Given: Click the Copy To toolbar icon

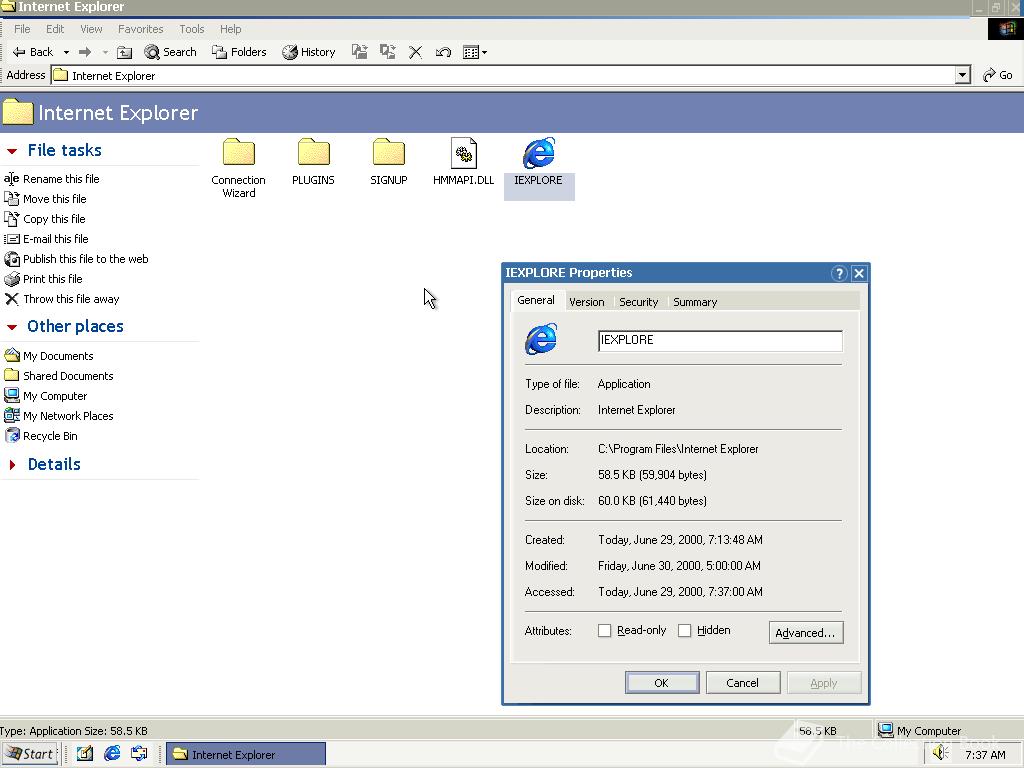Looking at the screenshot, I should [x=387, y=52].
